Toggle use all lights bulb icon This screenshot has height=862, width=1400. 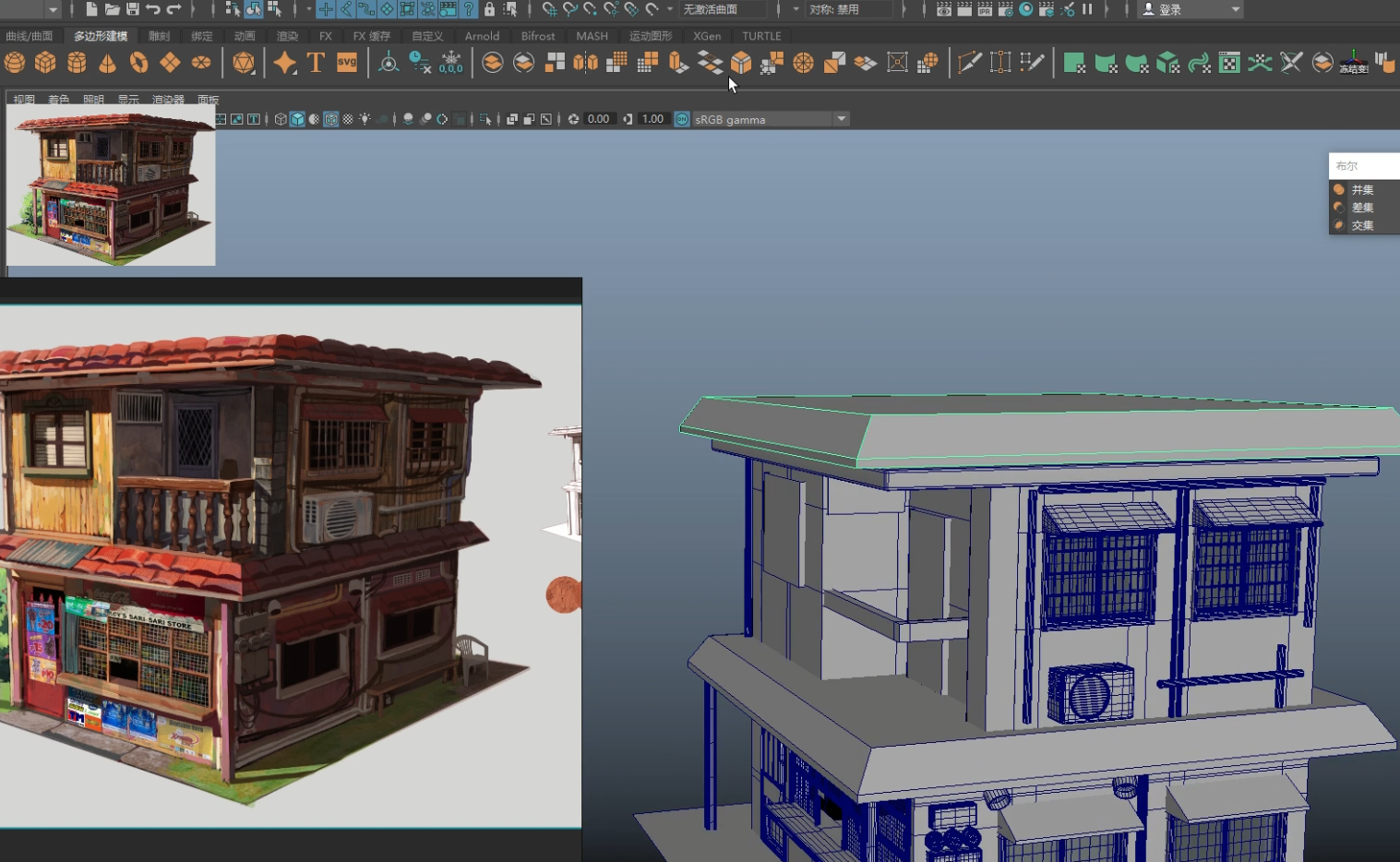[x=365, y=119]
